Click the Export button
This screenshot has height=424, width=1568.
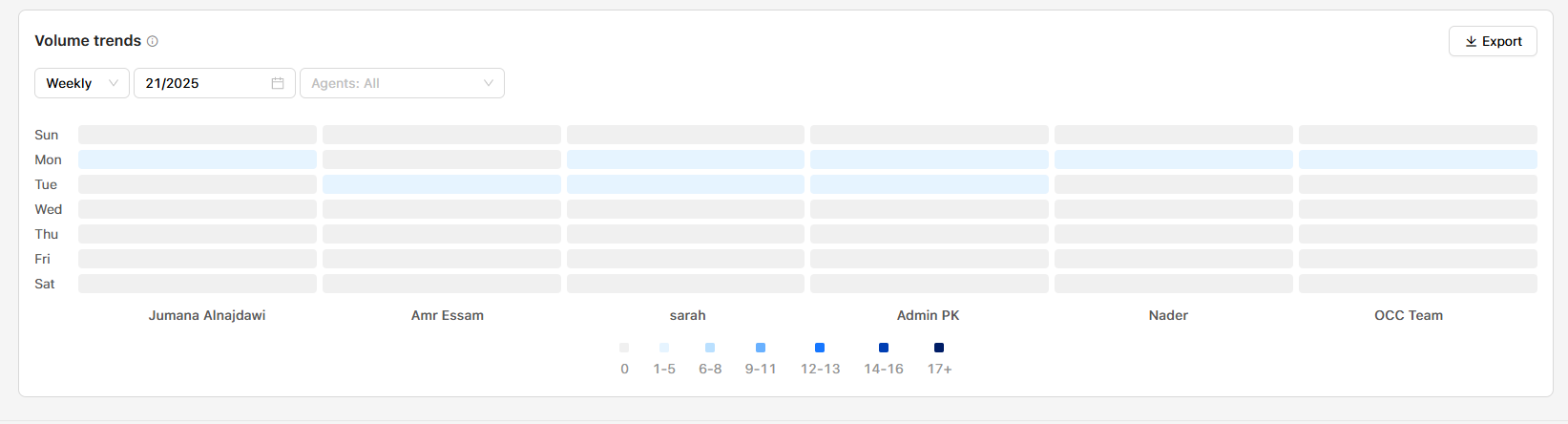(x=1493, y=41)
